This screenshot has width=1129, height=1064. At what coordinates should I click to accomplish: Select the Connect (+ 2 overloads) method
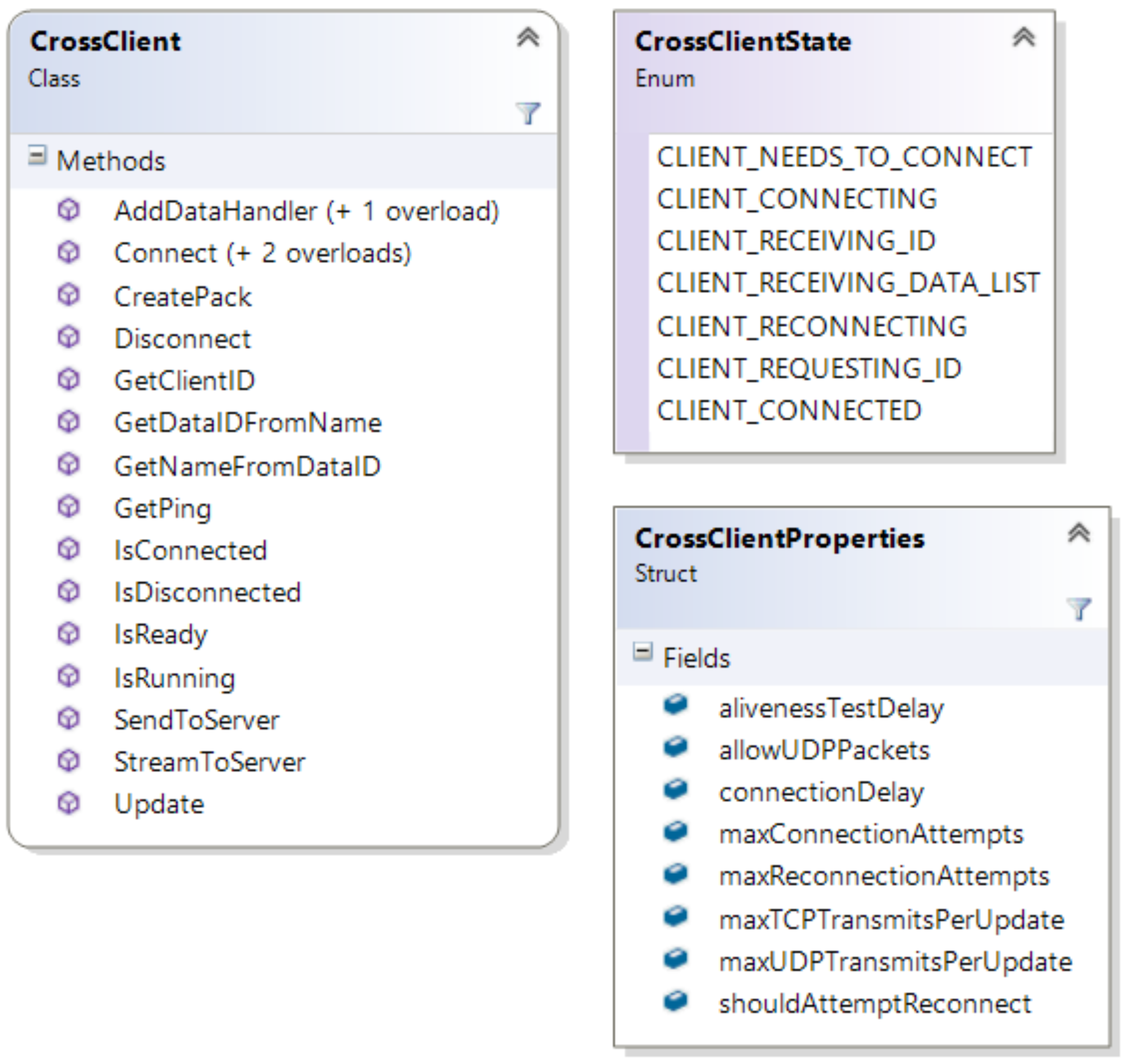pos(262,253)
